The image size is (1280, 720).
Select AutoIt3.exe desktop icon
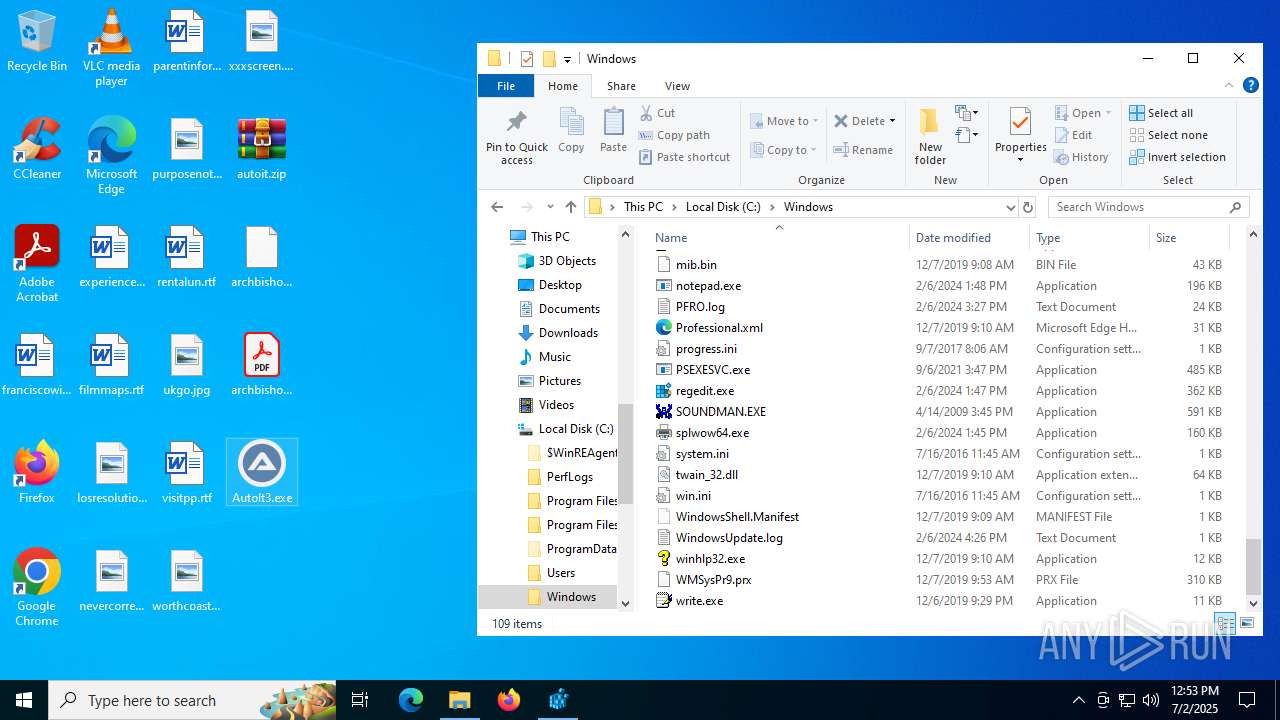click(x=262, y=472)
